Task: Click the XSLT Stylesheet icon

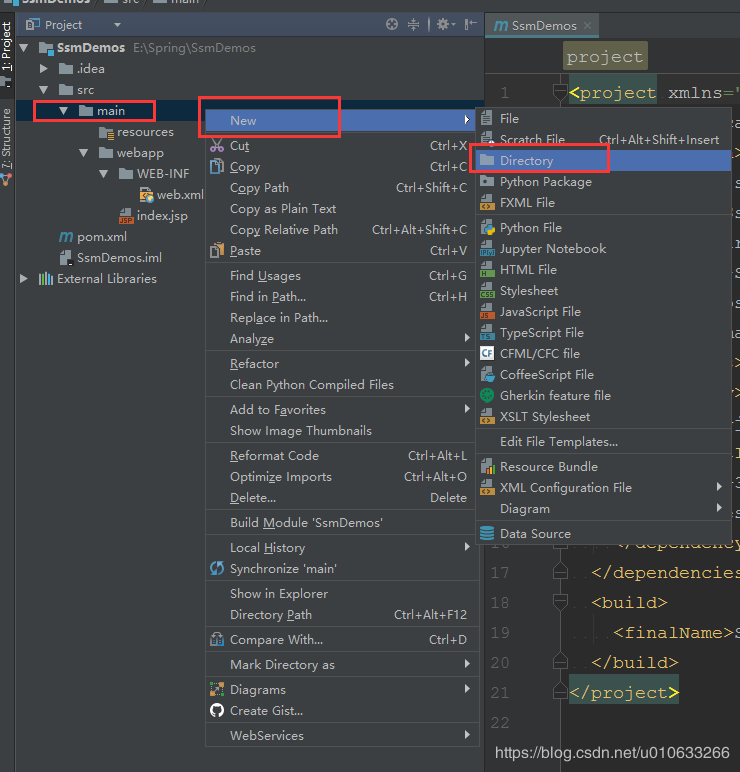Action: pyautogui.click(x=487, y=417)
